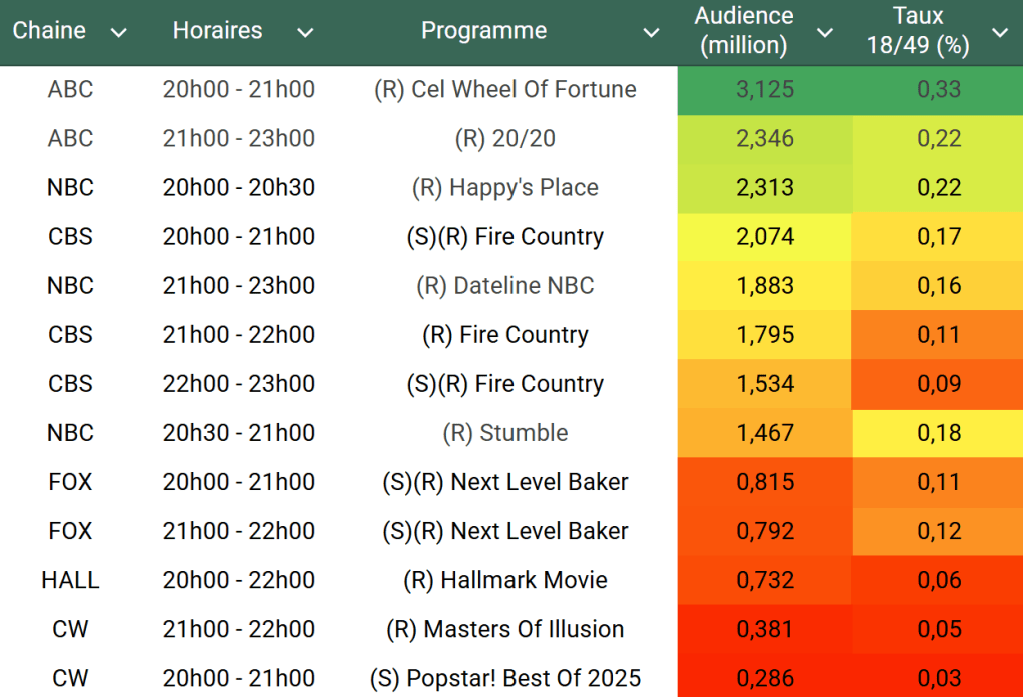Select the HALL channel cell
This screenshot has height=697, width=1023.
point(70,580)
